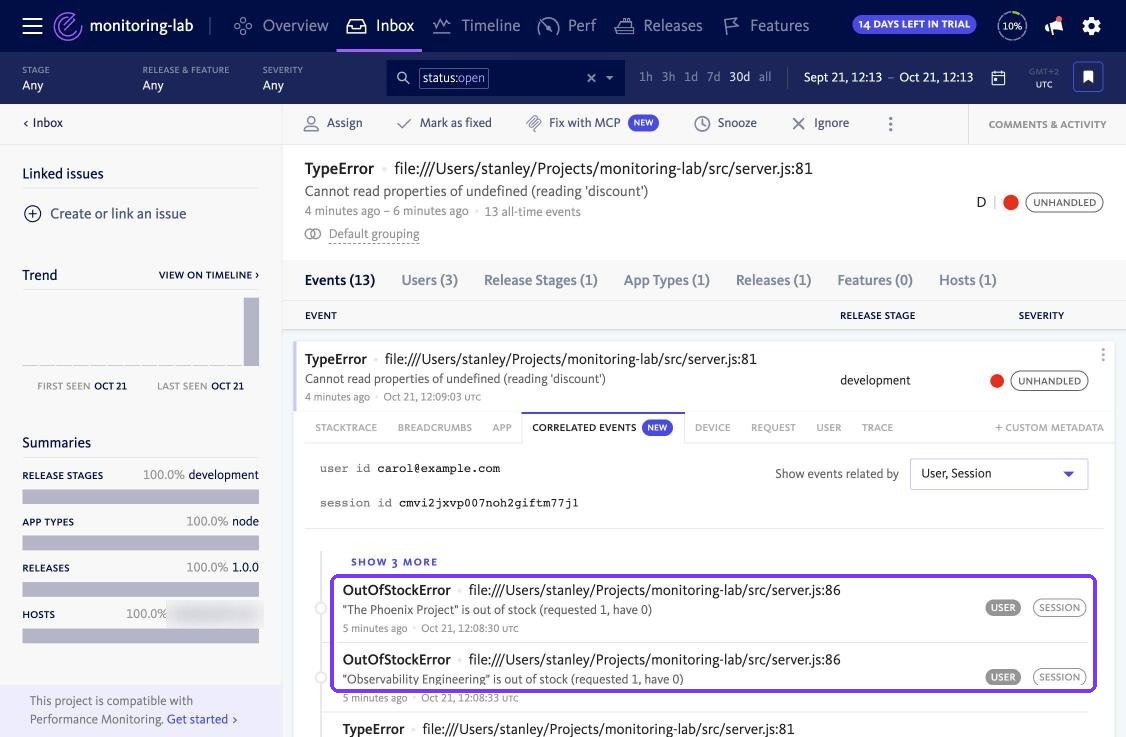Open the BREADCRUMBS event tab
Screen dimensions: 1126x737
pos(434,427)
